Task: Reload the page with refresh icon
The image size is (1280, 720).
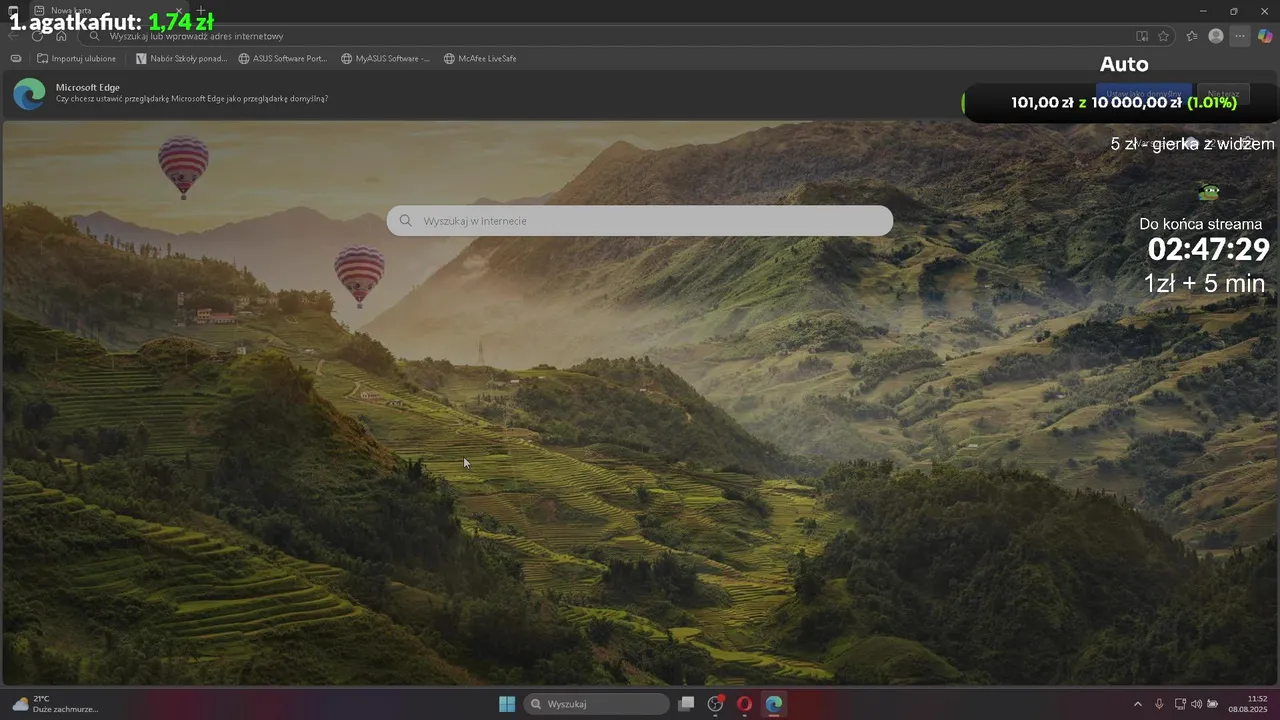Action: click(x=37, y=36)
